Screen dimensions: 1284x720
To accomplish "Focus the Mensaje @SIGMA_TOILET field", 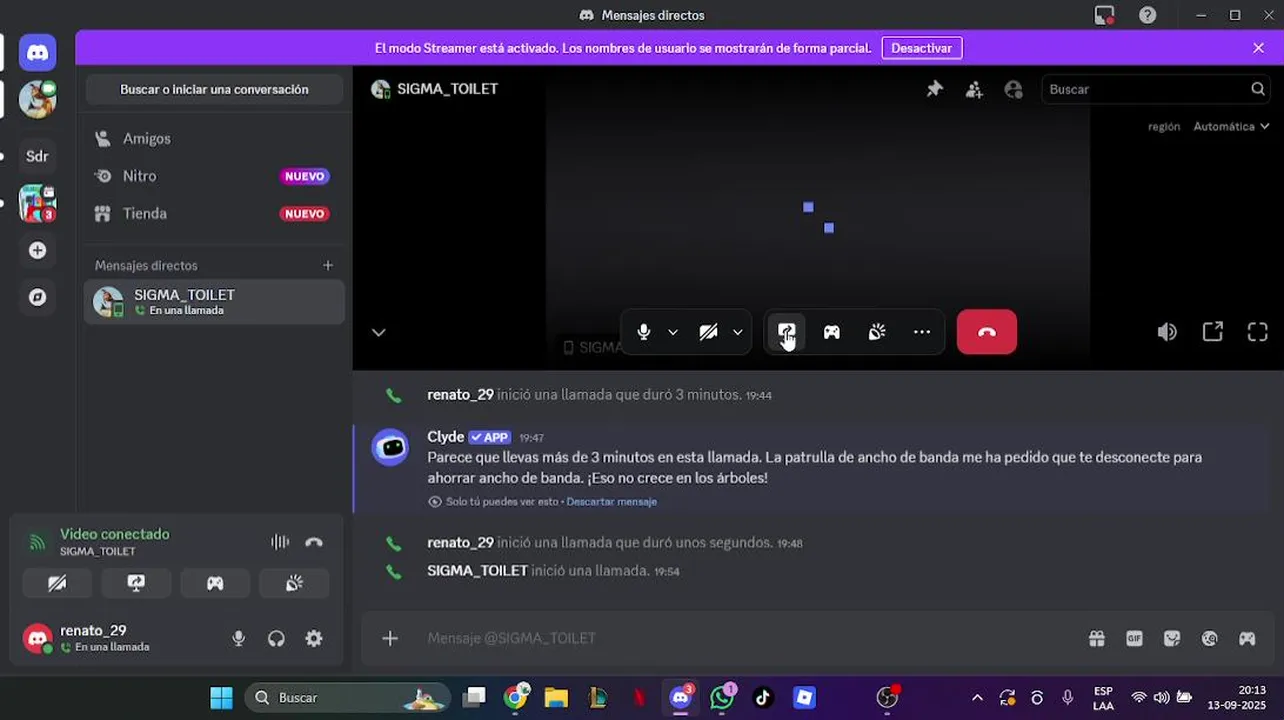I will coord(745,638).
